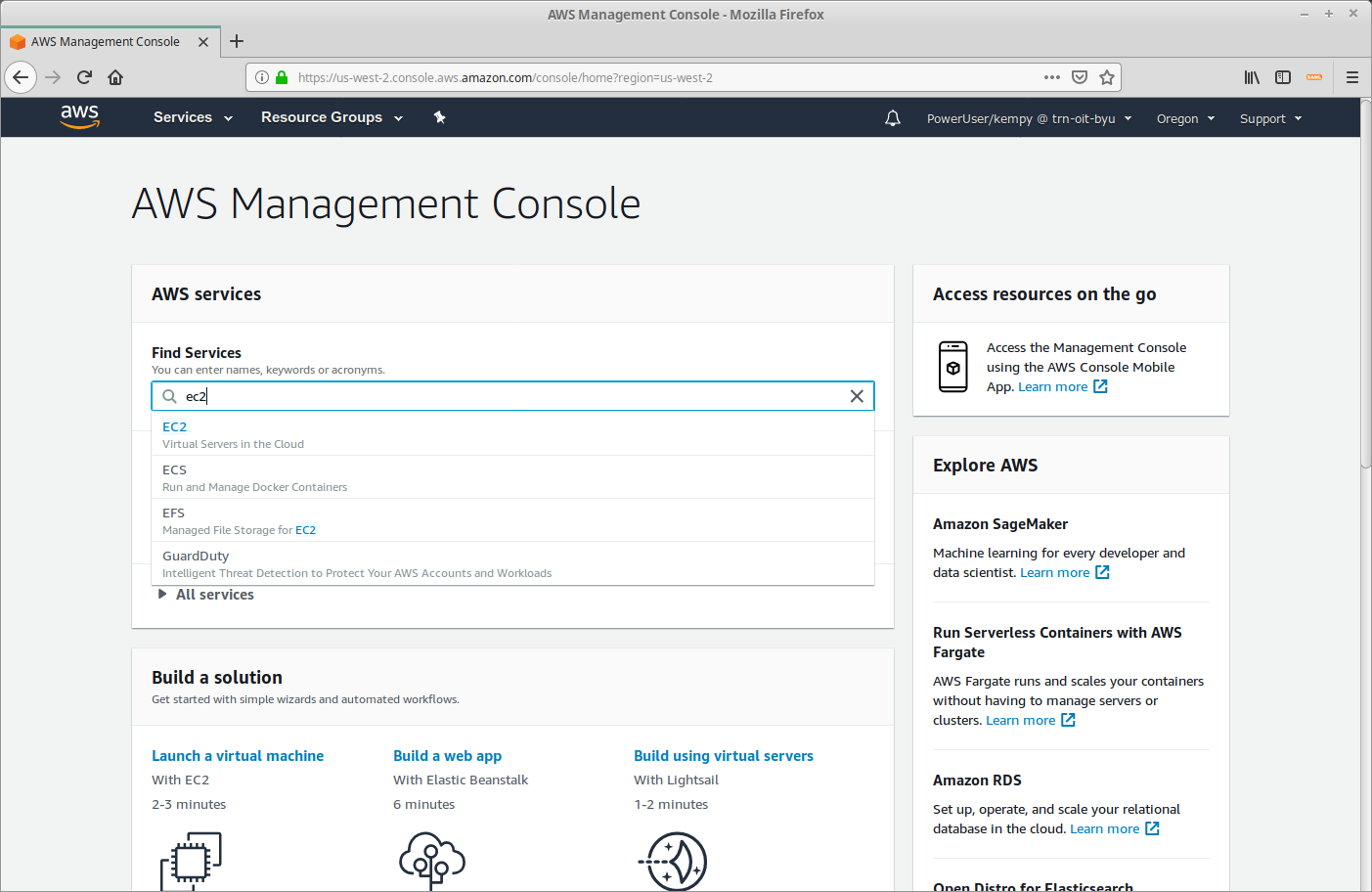Screen dimensions: 1372x892
Task: Click the external link icon beside the Amazon RDS Learn more
Action: click(1152, 828)
